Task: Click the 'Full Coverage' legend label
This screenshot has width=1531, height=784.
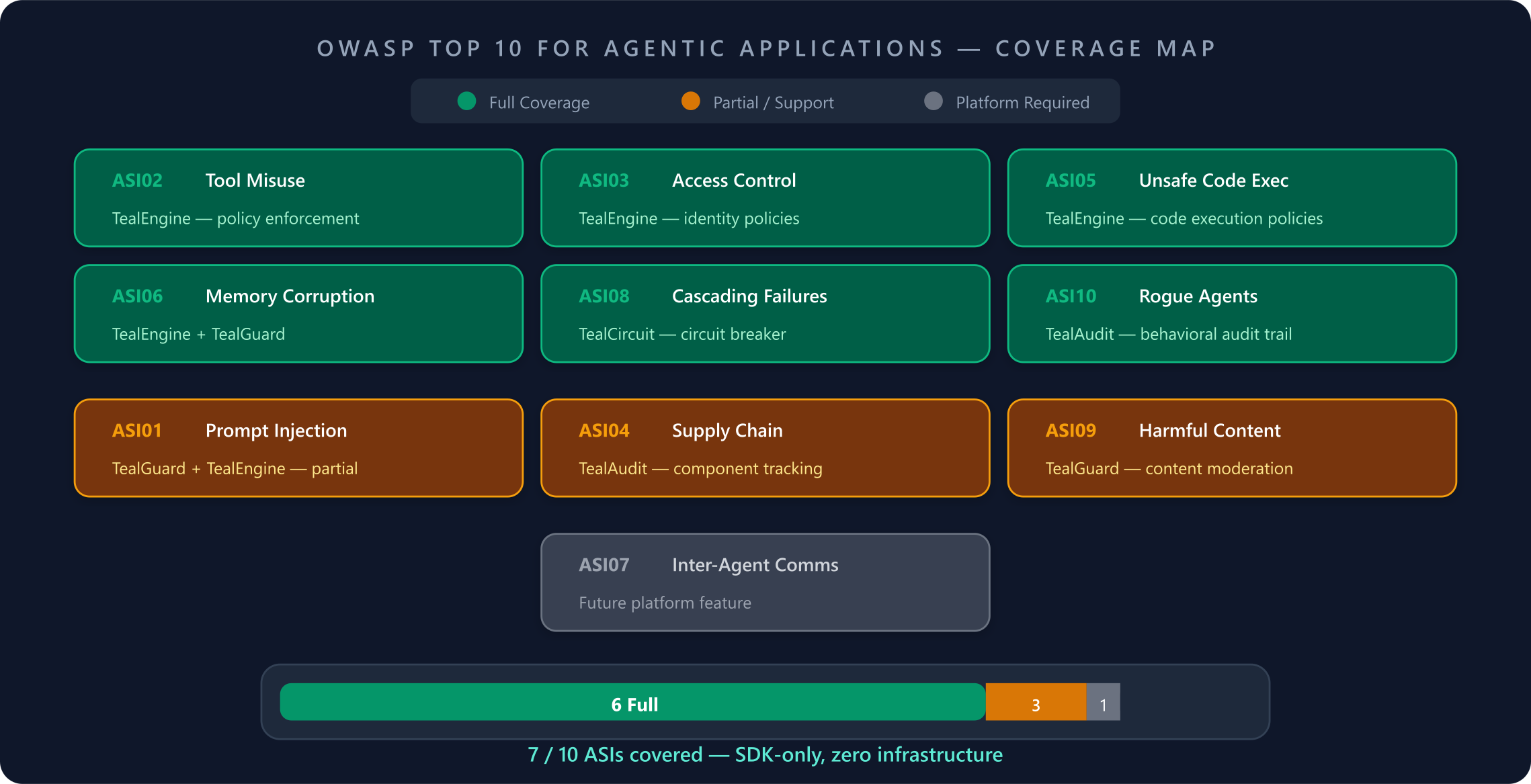Action: (539, 103)
